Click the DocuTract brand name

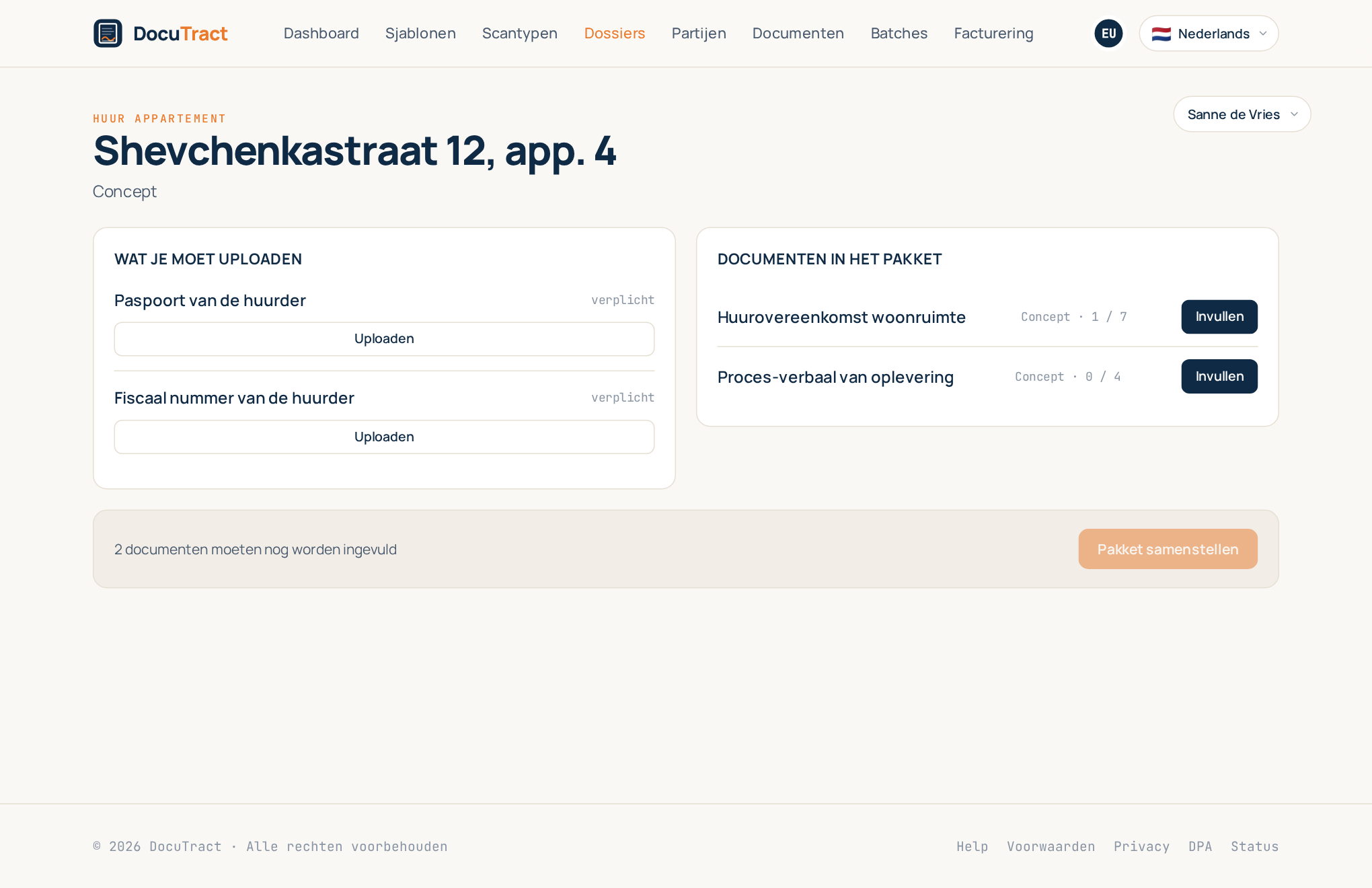pos(180,34)
